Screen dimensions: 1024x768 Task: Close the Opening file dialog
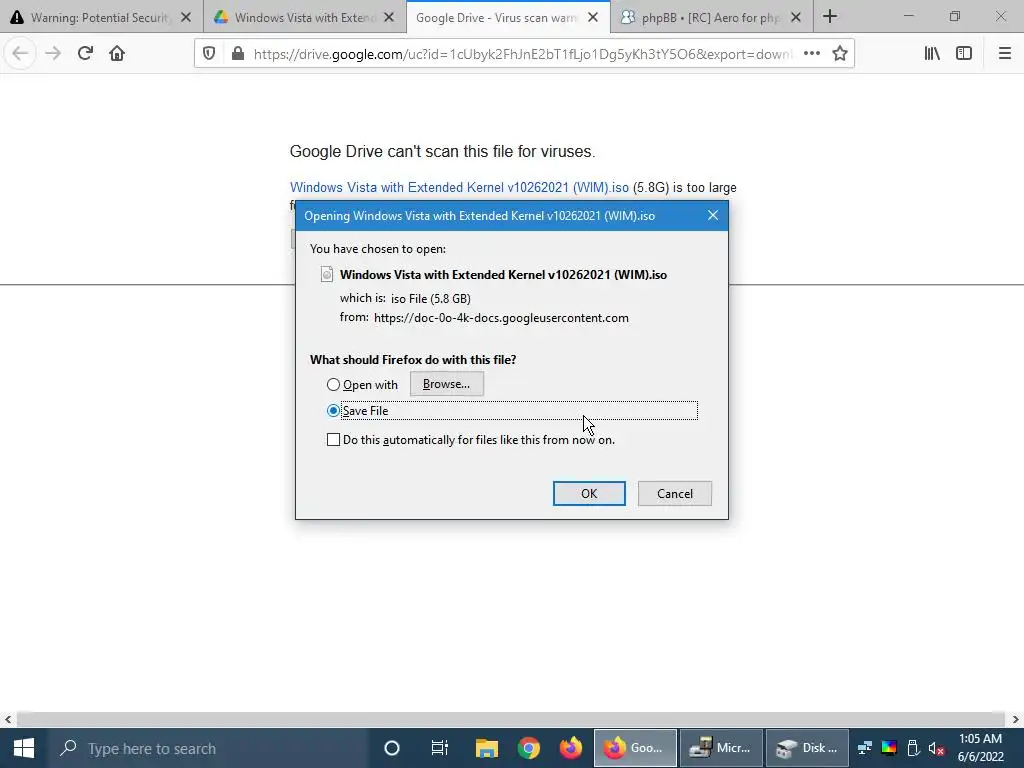click(712, 216)
